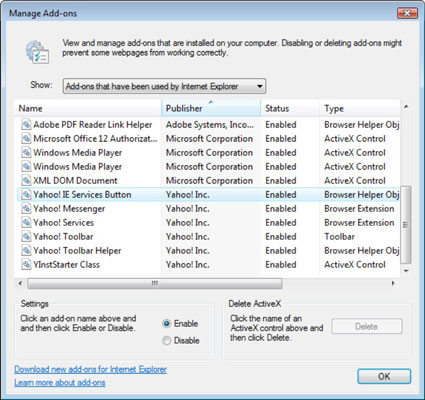Click the vertical scrollbar down arrow
Screen dimensions: 425x400
coord(406,271)
